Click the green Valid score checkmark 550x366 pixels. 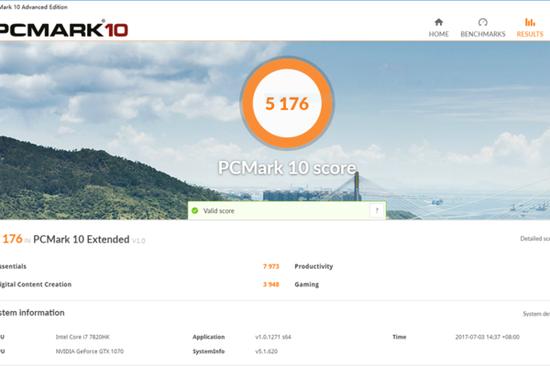tap(195, 211)
